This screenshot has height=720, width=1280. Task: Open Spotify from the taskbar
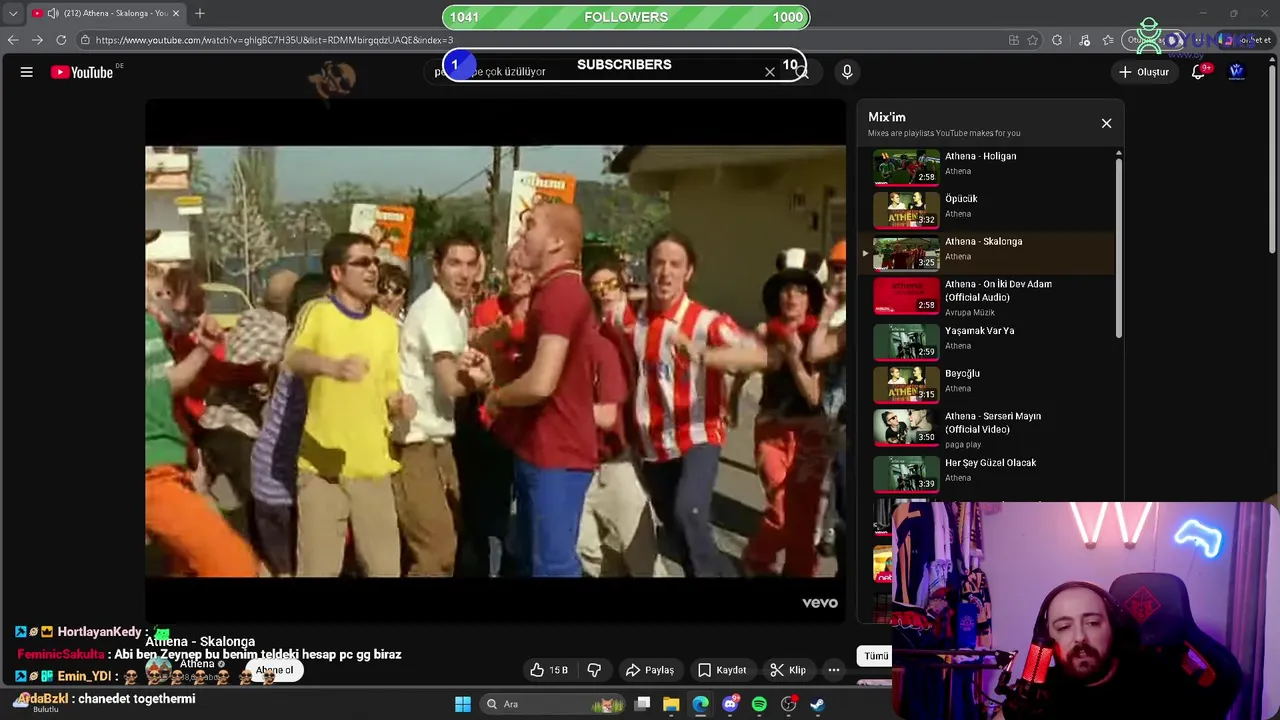click(759, 704)
